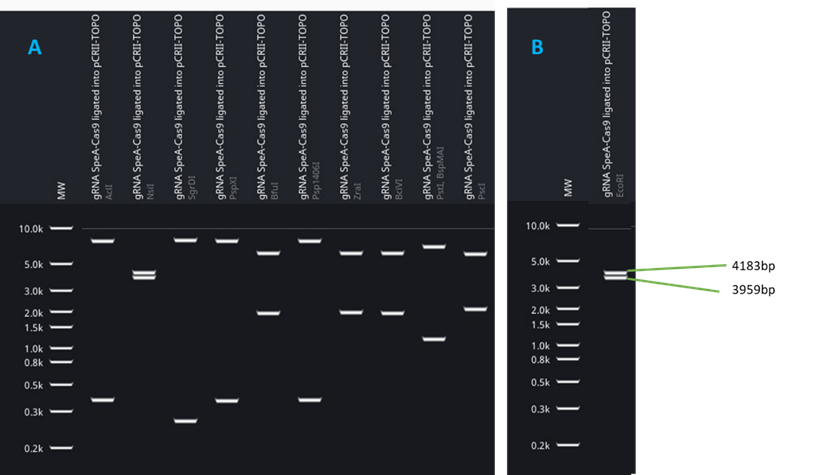Click the 10.0k ladder band in panel A
This screenshot has height=475, width=814.
point(62,228)
